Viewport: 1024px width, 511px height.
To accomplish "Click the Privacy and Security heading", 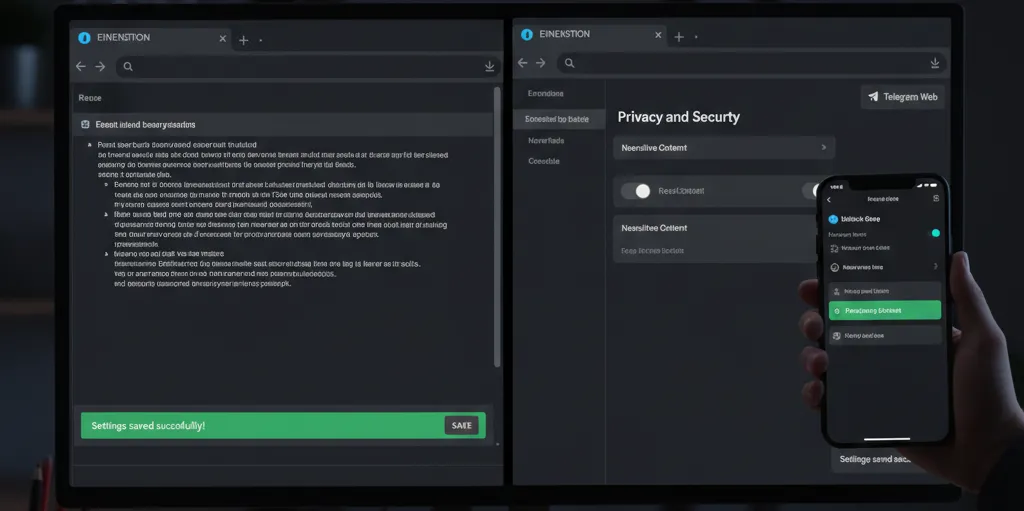I will [679, 117].
